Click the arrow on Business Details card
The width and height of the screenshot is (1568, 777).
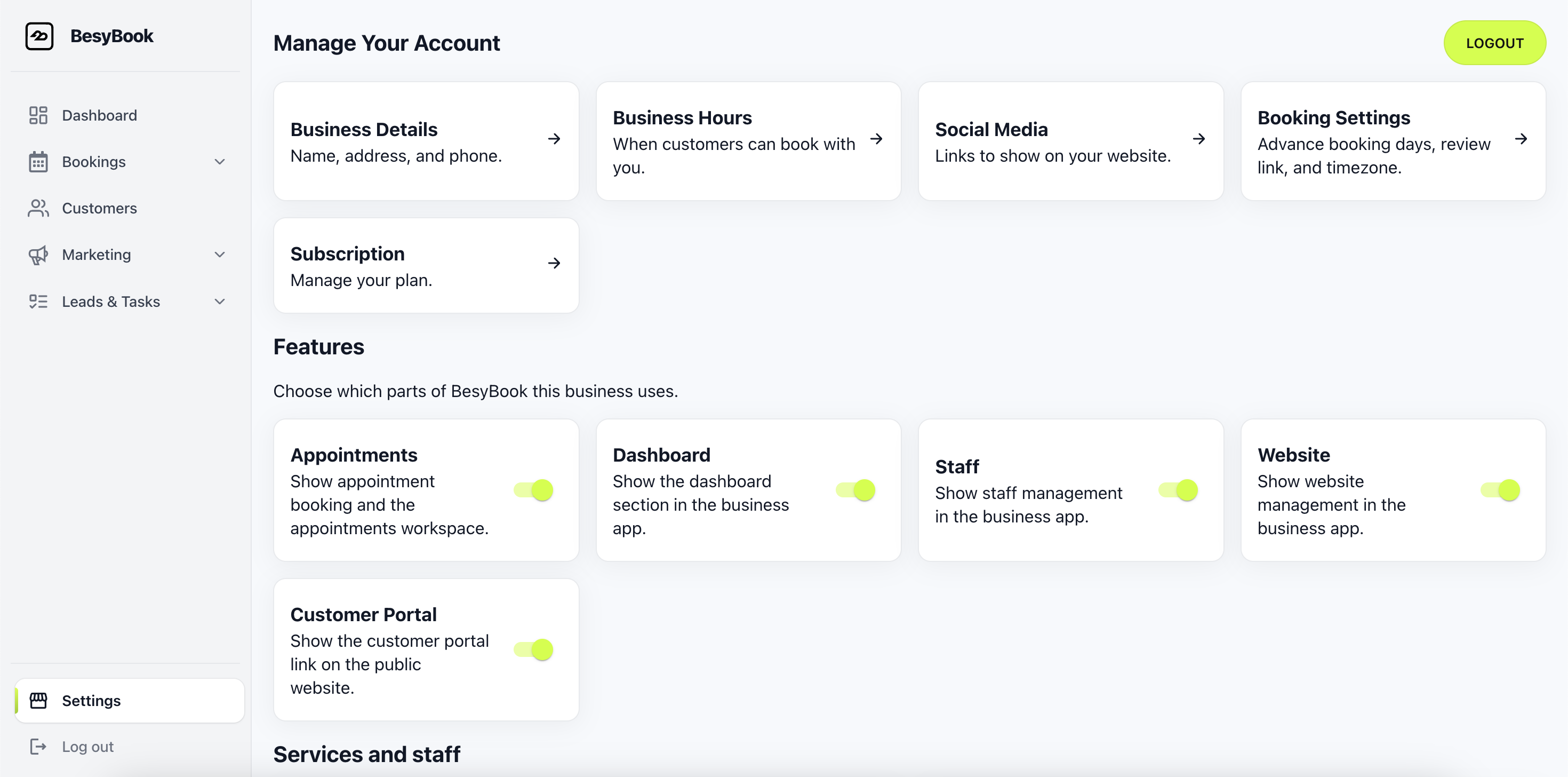coord(554,139)
